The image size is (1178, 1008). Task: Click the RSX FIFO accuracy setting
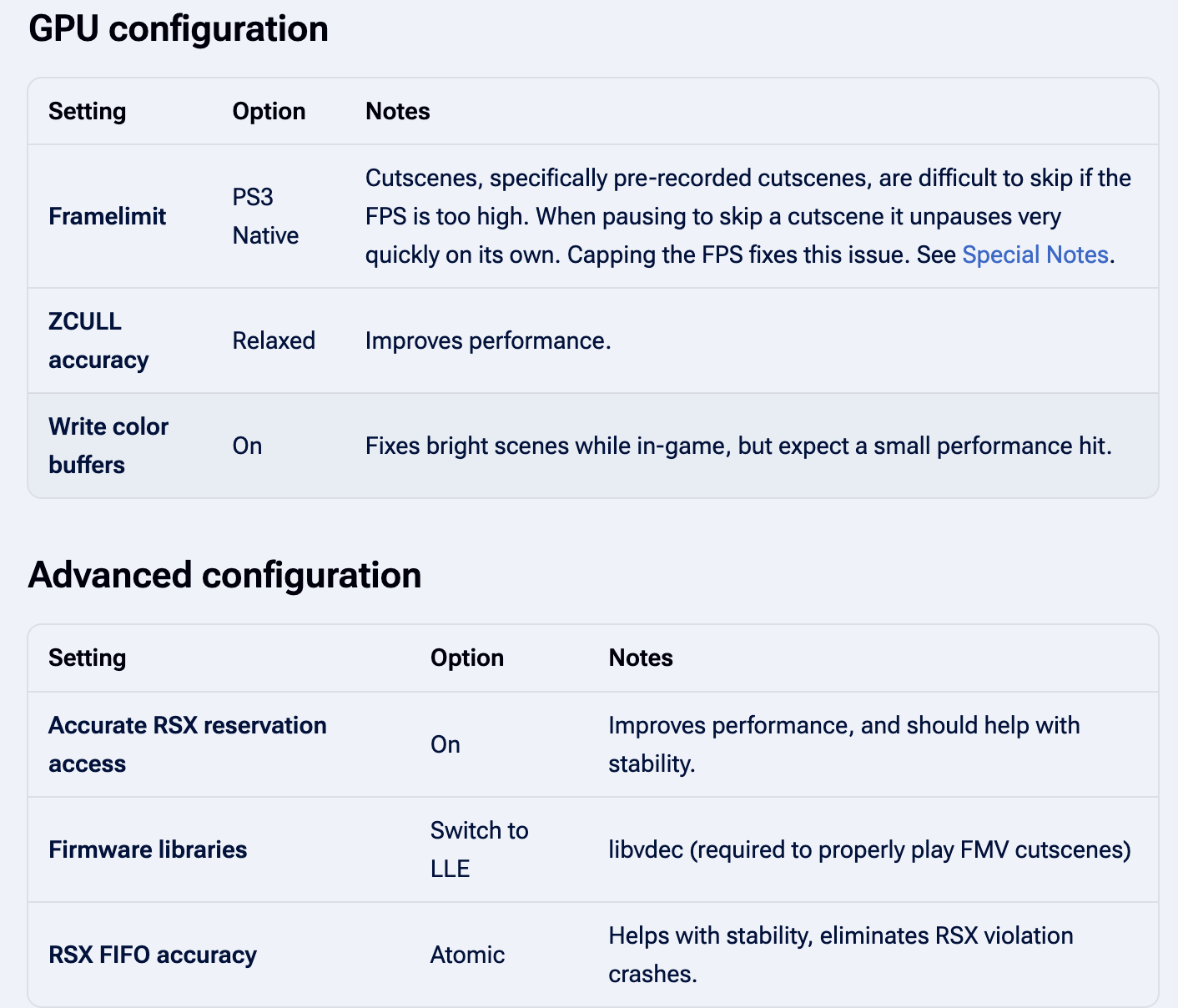point(153,955)
